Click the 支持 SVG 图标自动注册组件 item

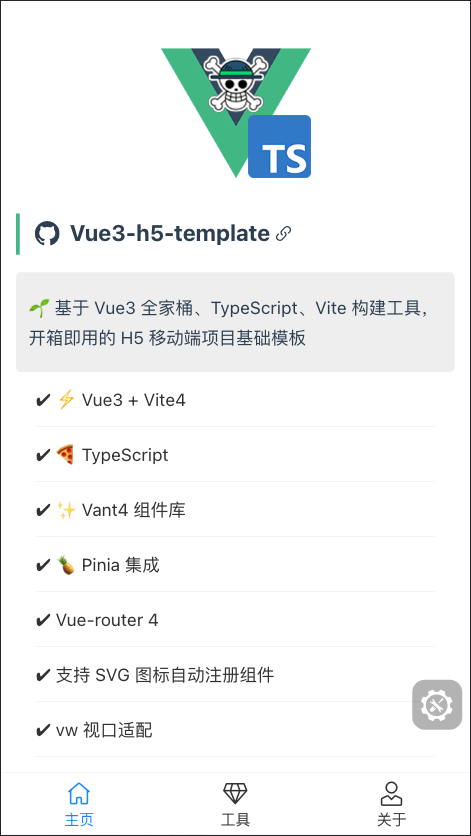point(235,675)
